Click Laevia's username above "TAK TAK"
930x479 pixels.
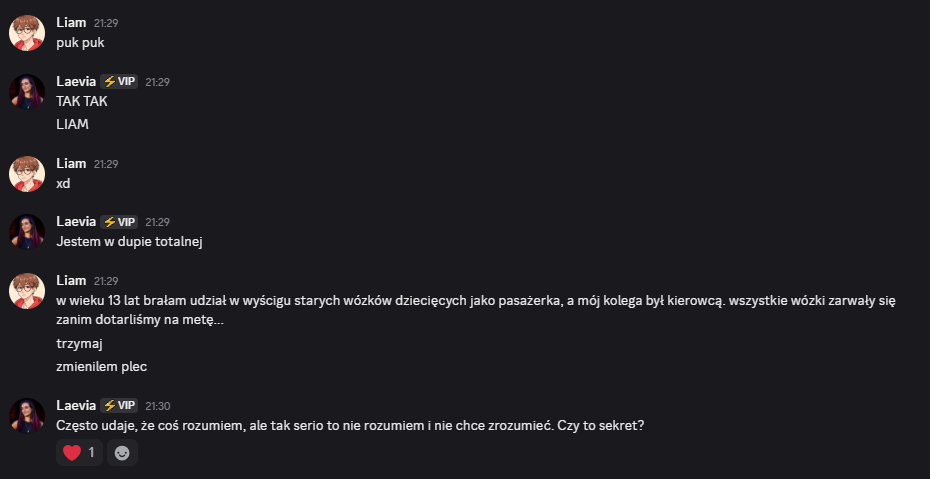[76, 82]
